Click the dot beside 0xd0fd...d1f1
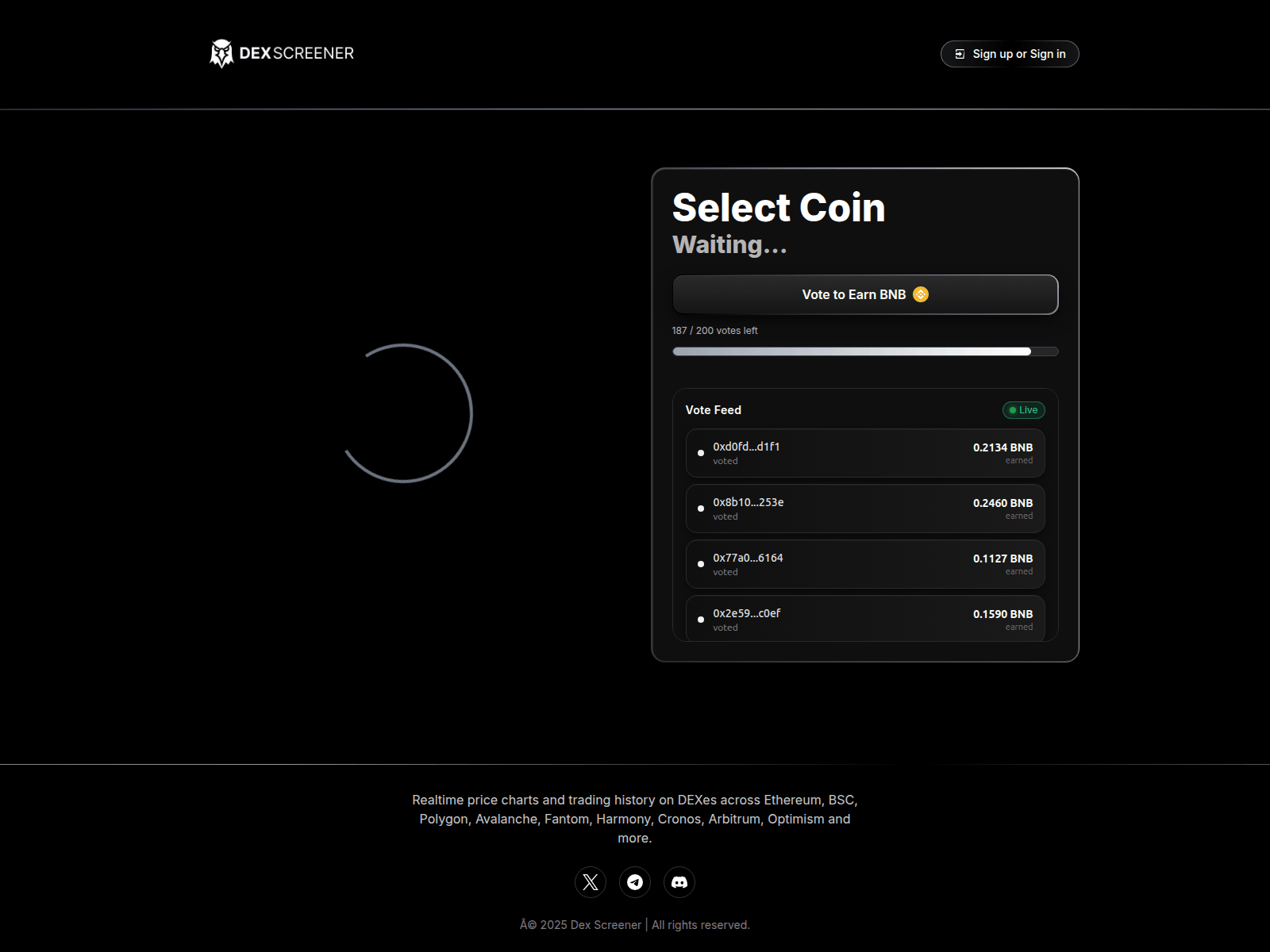 [701, 453]
